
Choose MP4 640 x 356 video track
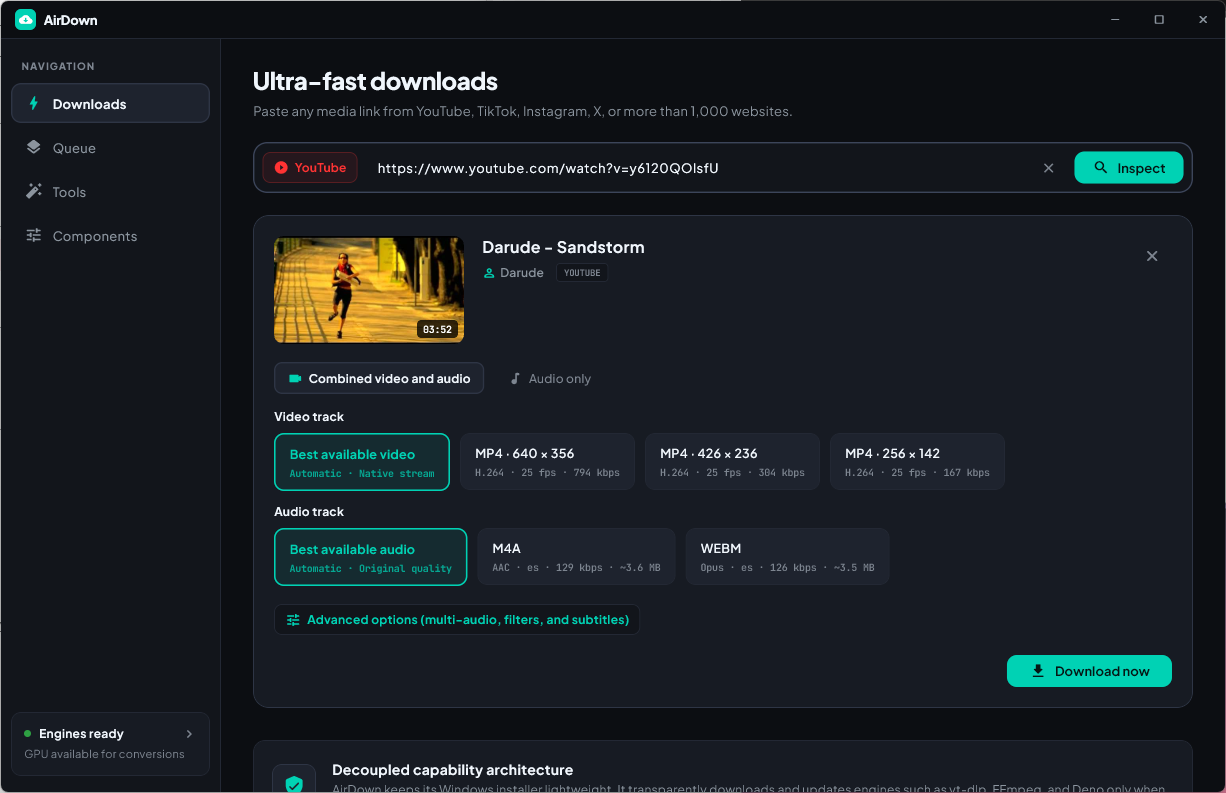pyautogui.click(x=547, y=462)
